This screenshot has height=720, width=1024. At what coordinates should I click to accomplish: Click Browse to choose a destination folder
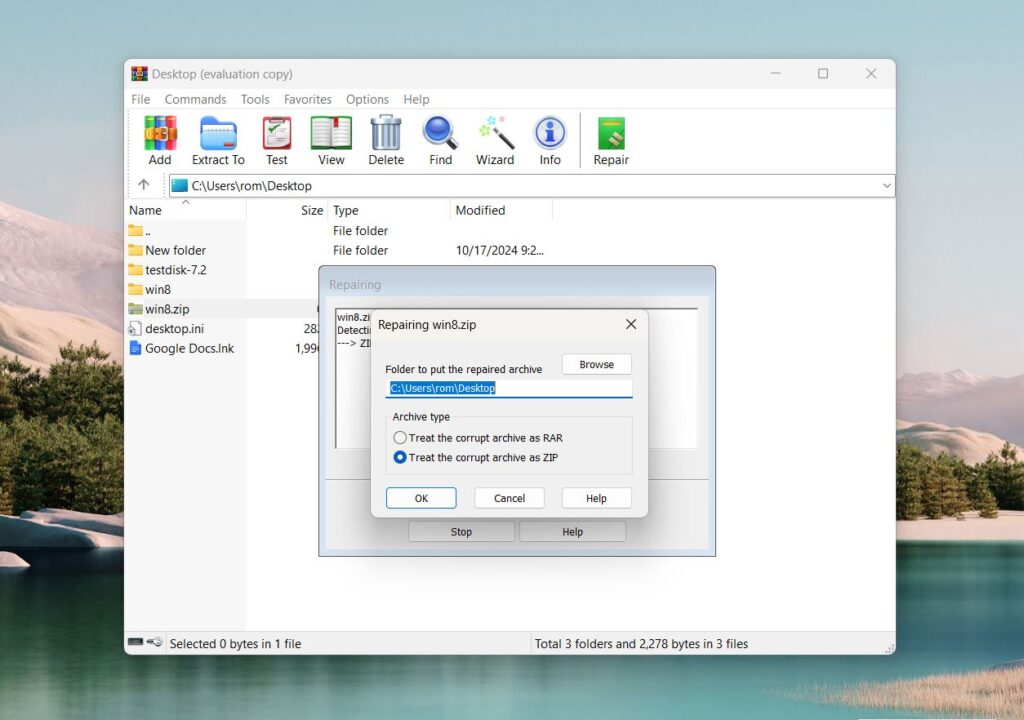(x=596, y=364)
